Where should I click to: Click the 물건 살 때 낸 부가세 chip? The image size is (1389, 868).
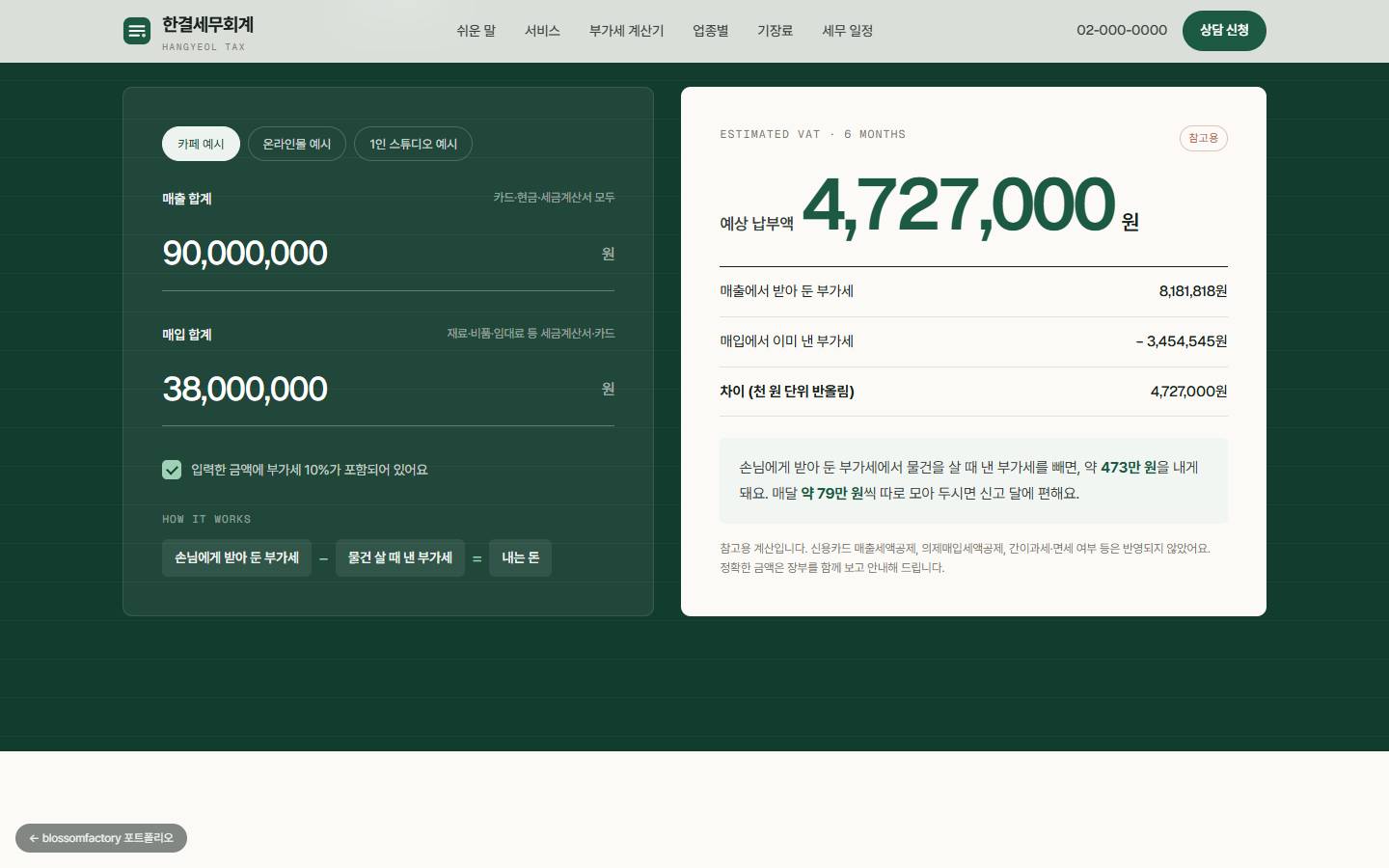tap(400, 557)
